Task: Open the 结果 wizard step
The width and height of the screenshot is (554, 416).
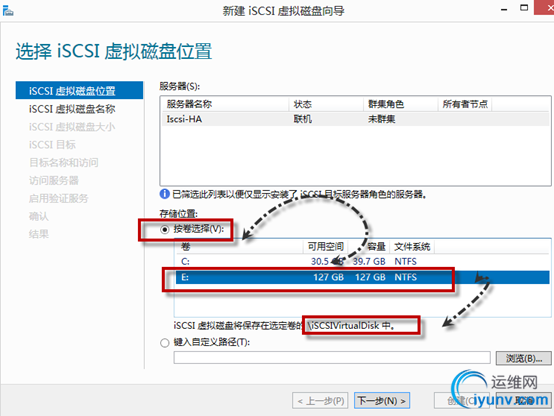Action: pos(39,234)
